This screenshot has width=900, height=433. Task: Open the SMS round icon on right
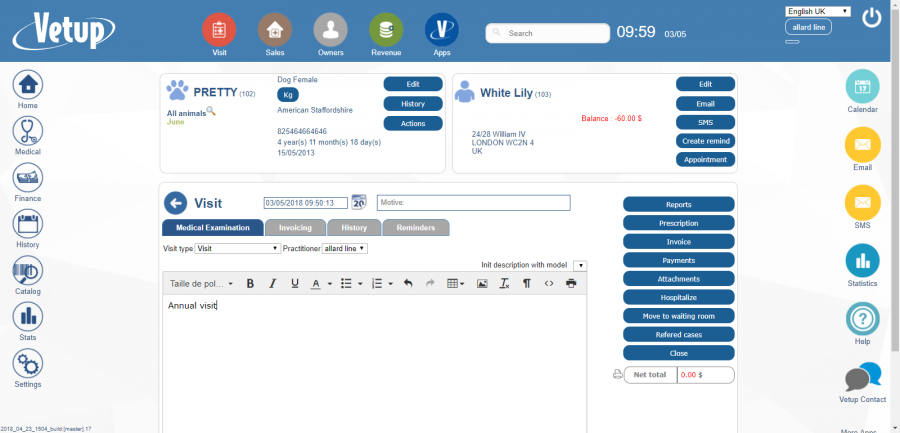862,203
